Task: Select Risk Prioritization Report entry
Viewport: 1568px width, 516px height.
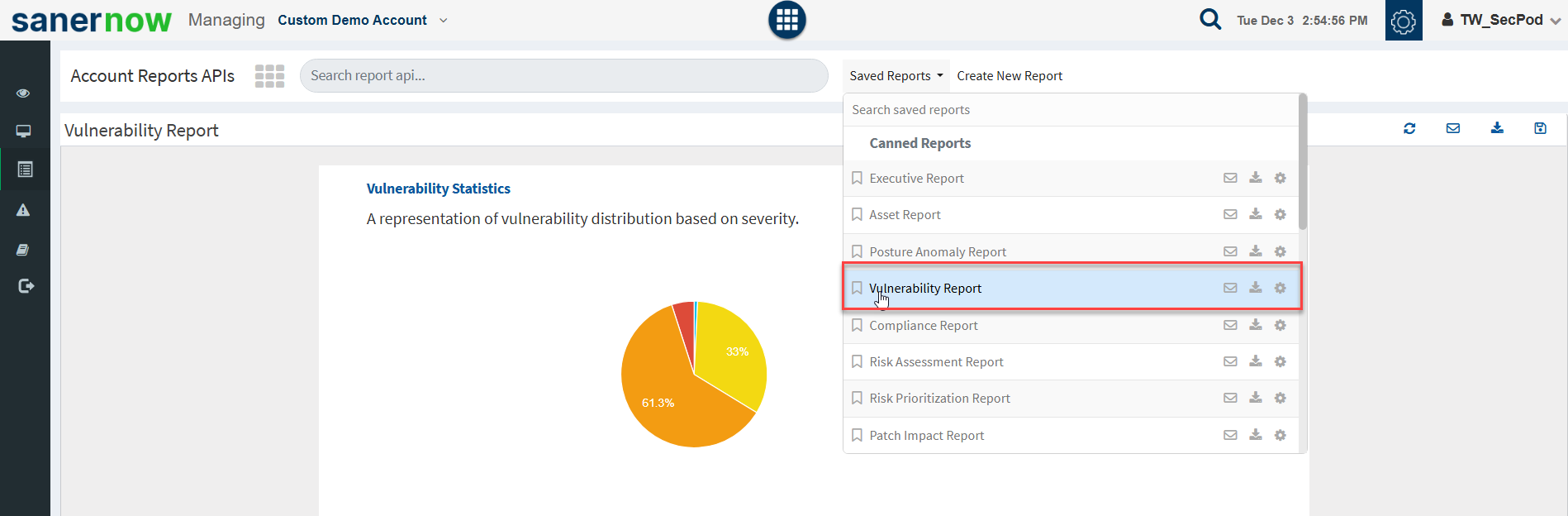Action: click(x=939, y=399)
